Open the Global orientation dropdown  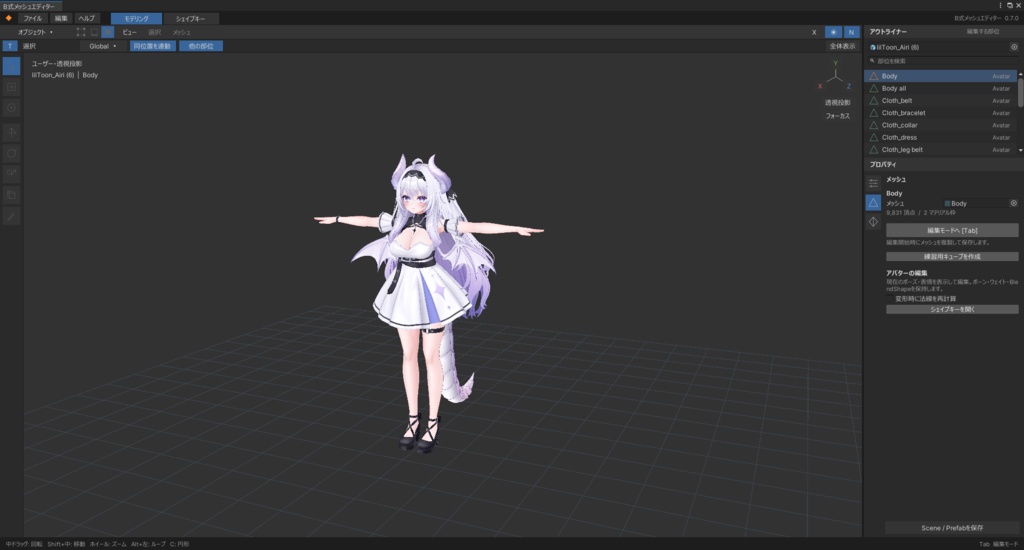pyautogui.click(x=103, y=46)
